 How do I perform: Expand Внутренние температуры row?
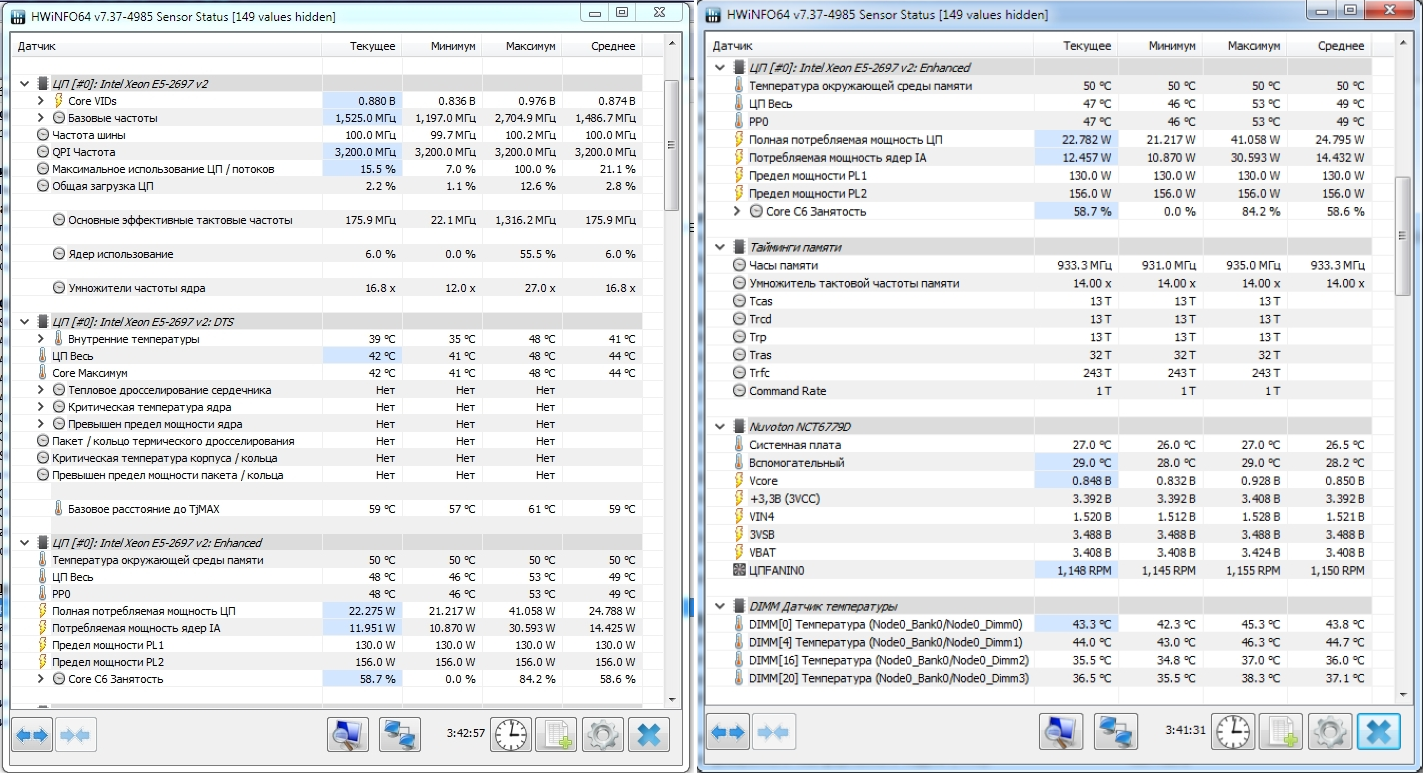41,339
